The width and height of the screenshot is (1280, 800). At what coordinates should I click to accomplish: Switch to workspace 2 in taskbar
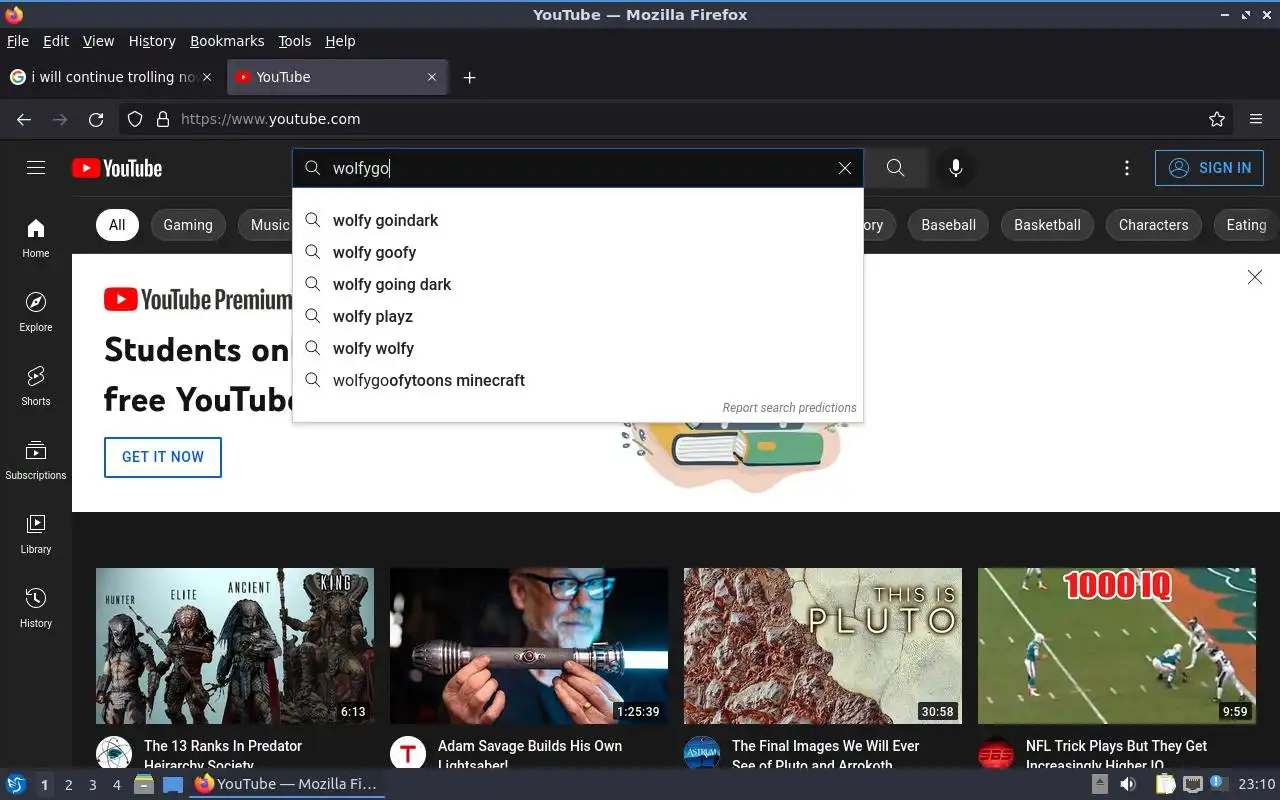[x=68, y=785]
